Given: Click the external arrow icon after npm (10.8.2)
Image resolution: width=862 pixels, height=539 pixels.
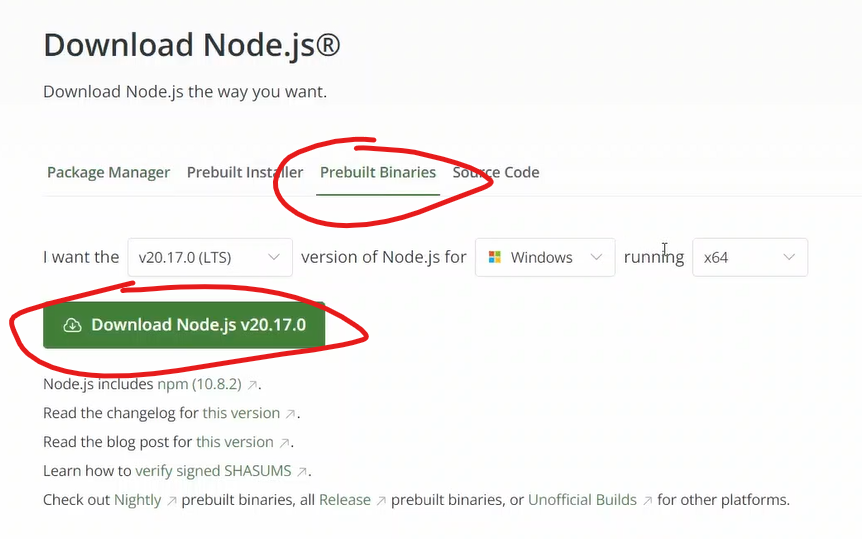Looking at the screenshot, I should click(253, 384).
